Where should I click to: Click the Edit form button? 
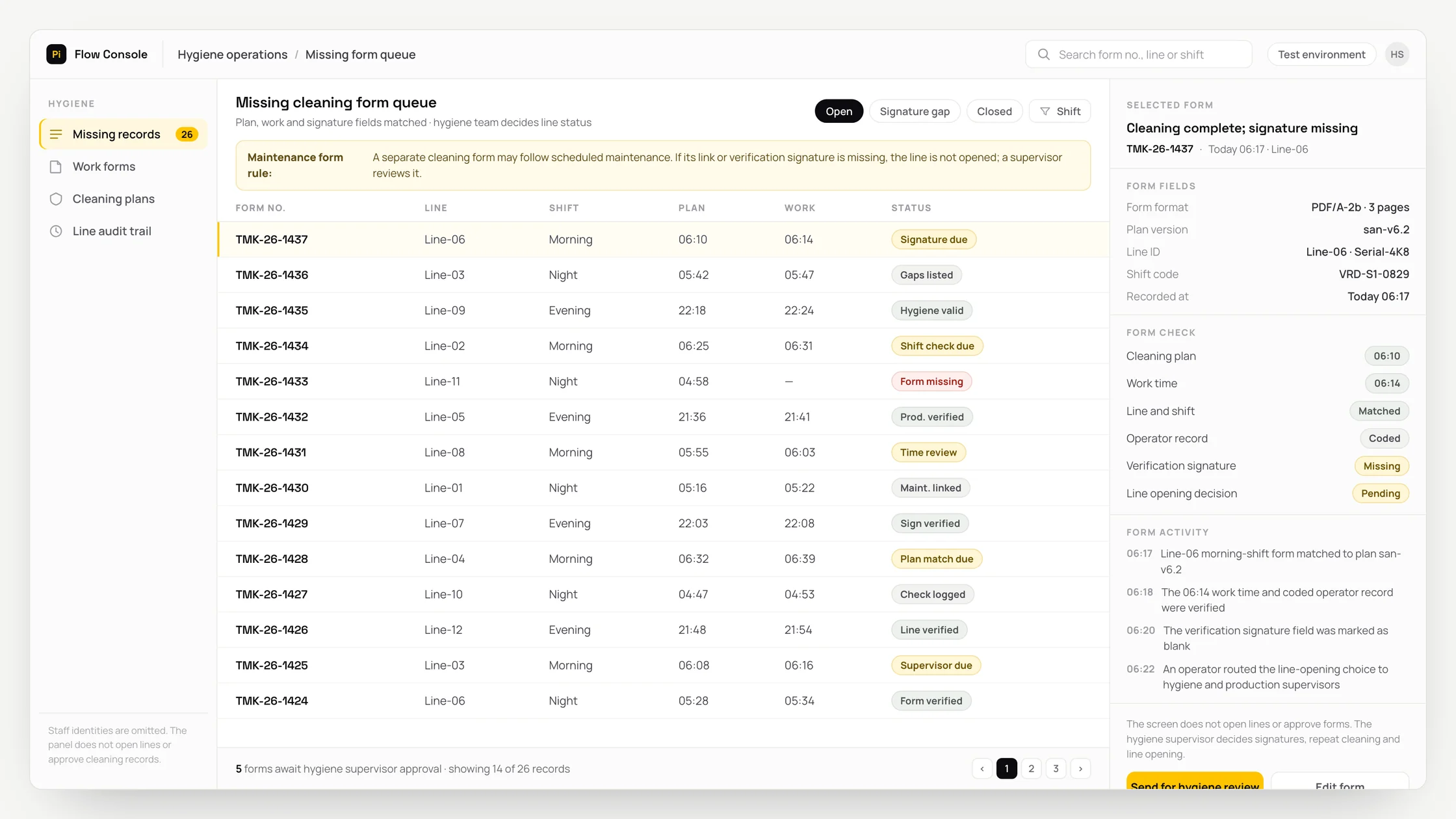(1340, 781)
